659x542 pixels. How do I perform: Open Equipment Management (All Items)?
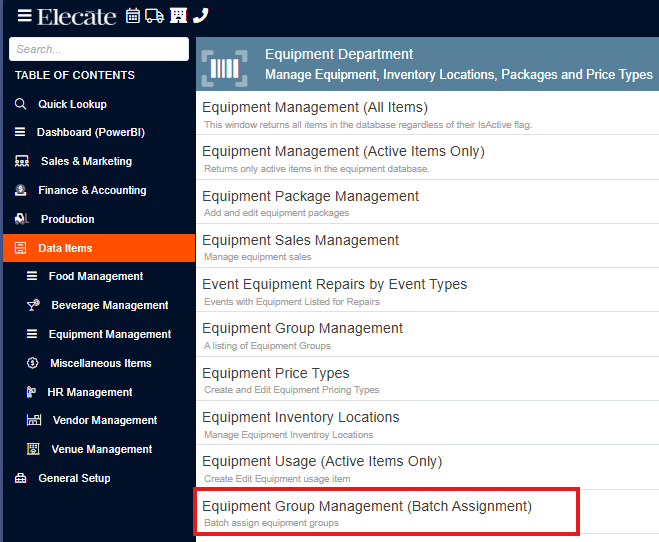tap(427, 113)
